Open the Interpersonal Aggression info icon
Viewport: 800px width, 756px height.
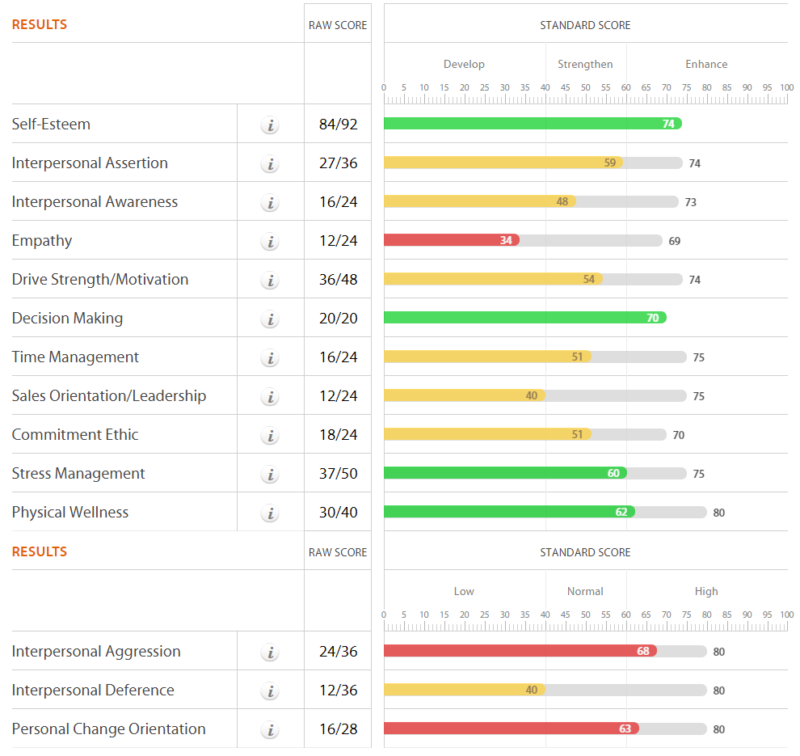(270, 652)
